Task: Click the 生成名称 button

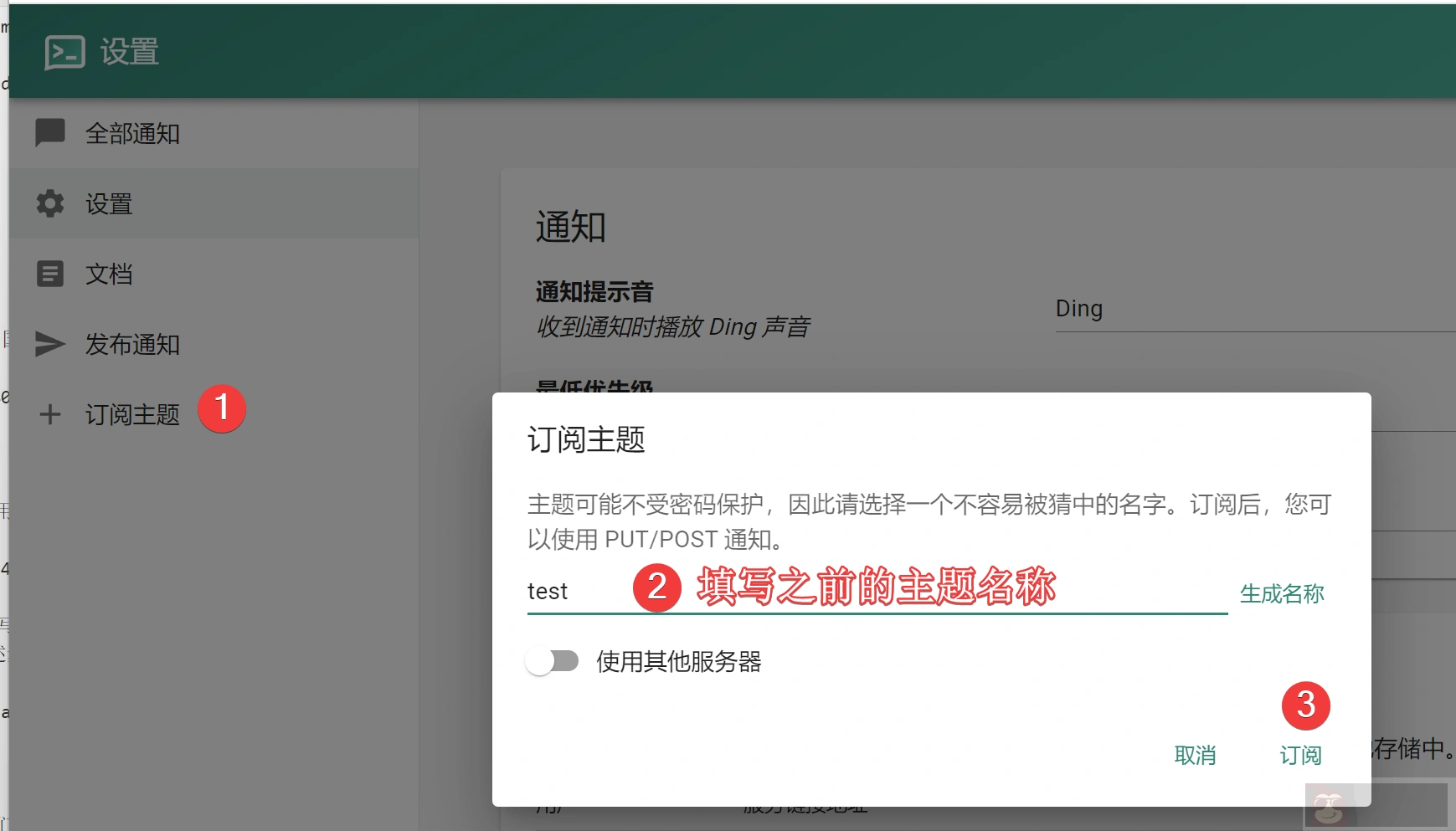Action: (x=1281, y=594)
